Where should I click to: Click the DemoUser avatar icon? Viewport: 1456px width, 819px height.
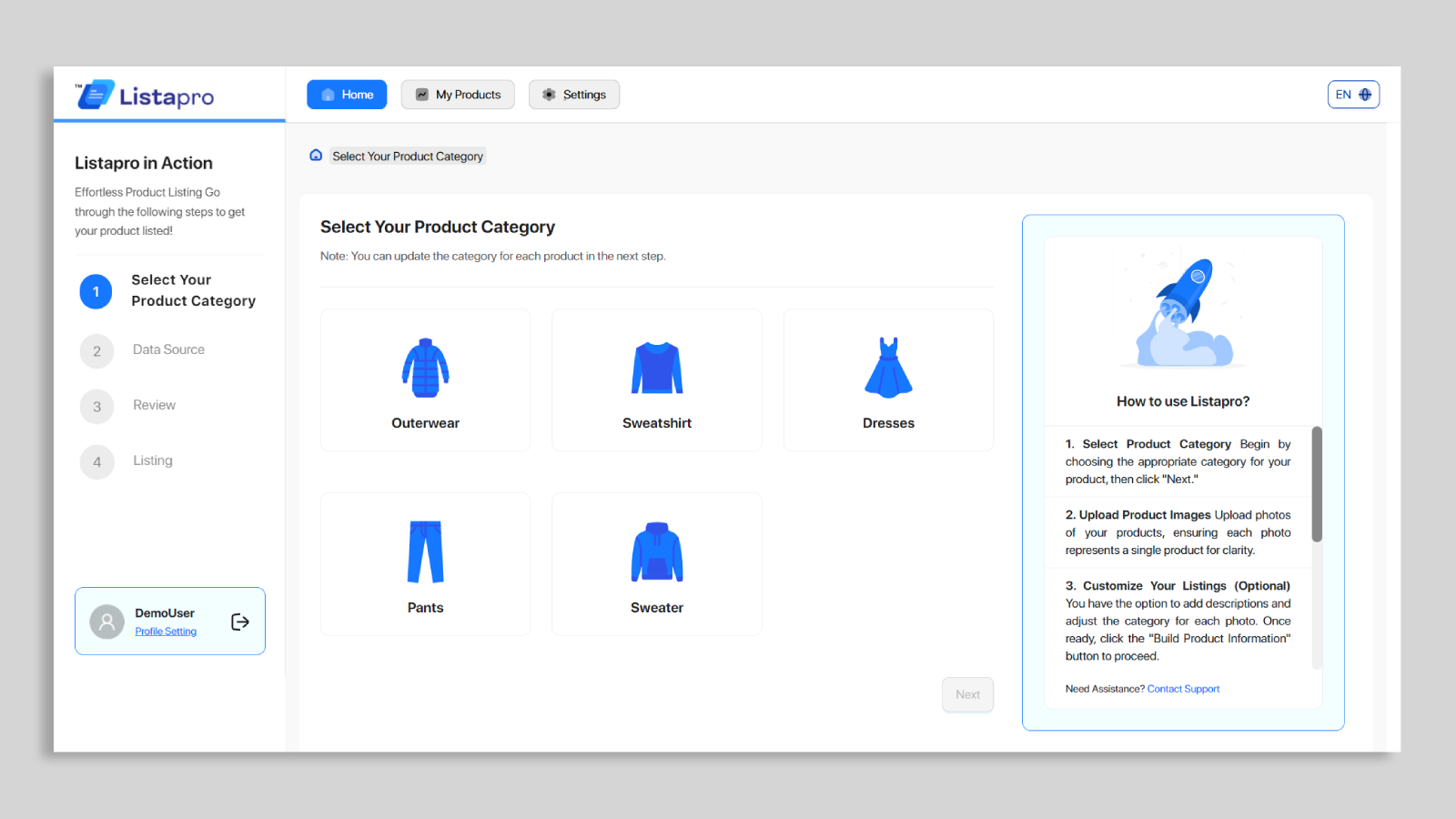[106, 622]
